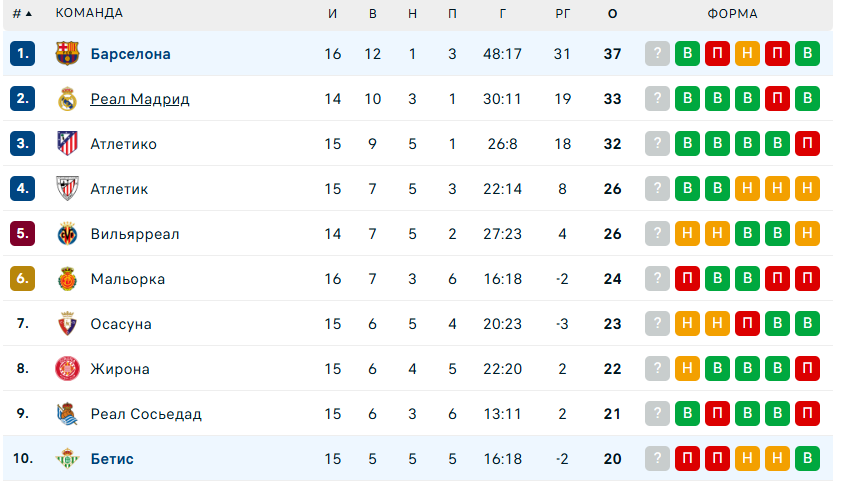Click the Villarreal yellow crest icon

pos(67,234)
